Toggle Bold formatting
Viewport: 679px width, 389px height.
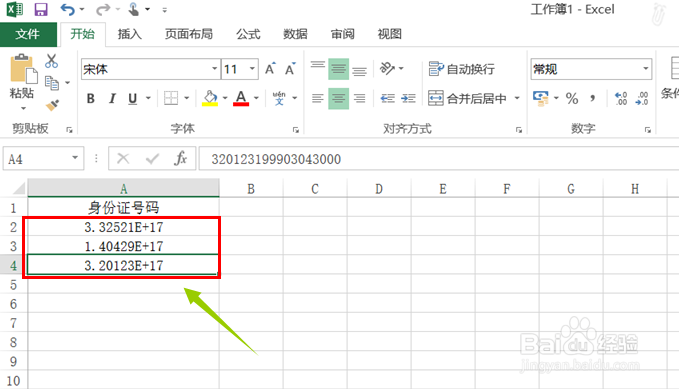click(91, 99)
